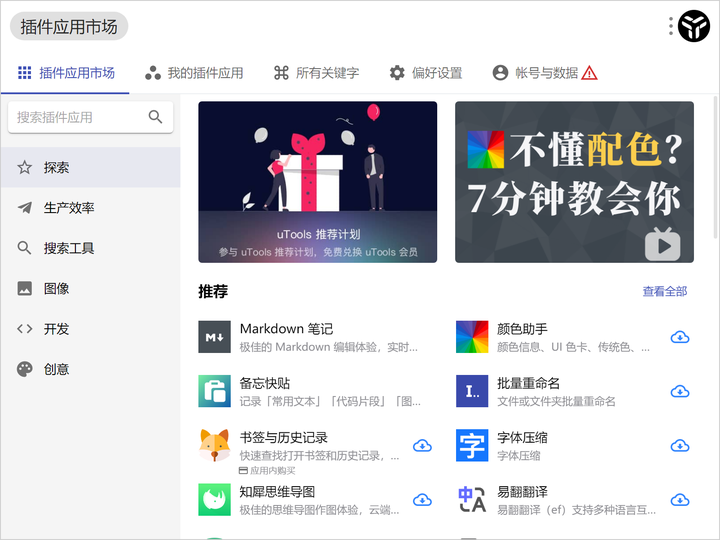Open the 所有关键字 tab
This screenshot has width=720, height=540.
pyautogui.click(x=316, y=73)
